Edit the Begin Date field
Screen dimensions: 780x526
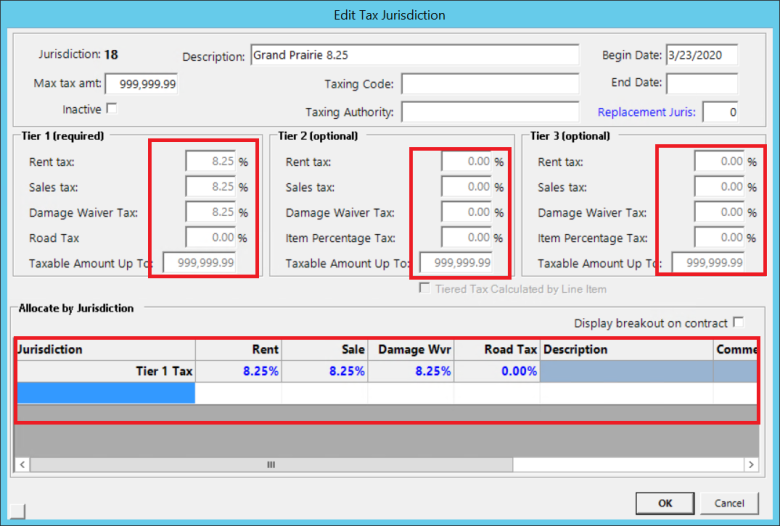[x=701, y=55]
